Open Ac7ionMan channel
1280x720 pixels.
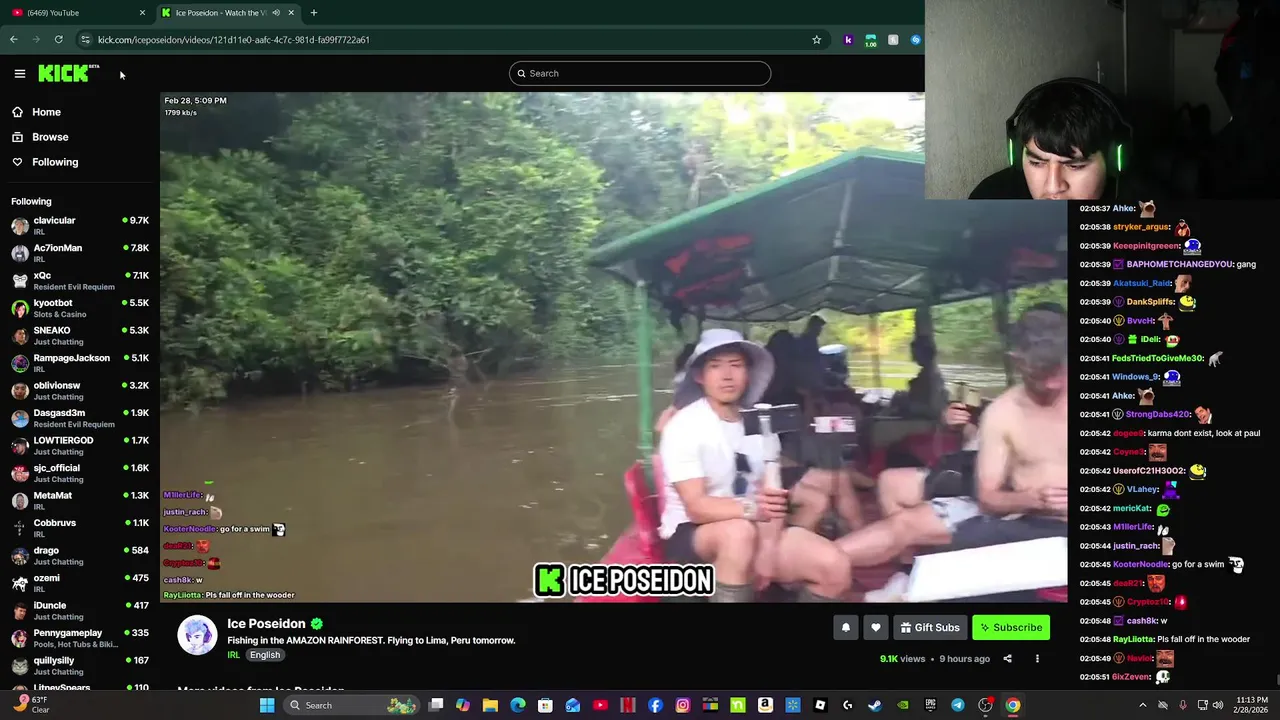pyautogui.click(x=80, y=253)
